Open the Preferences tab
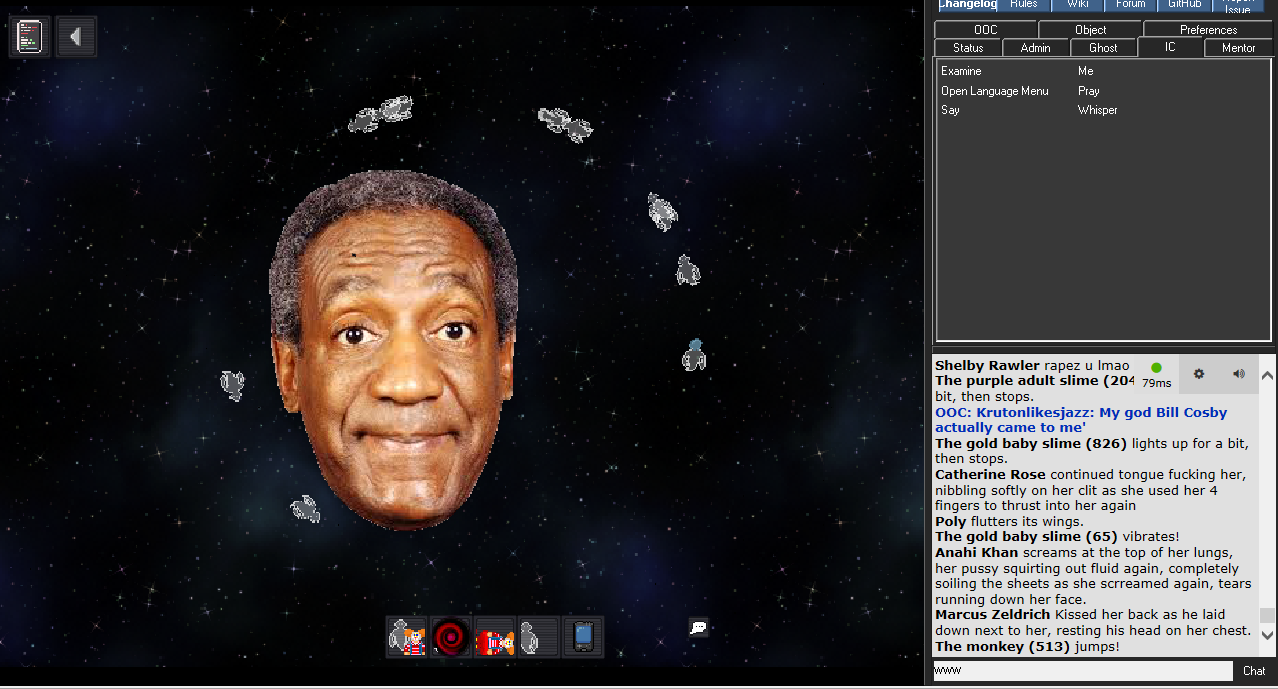1278x689 pixels. 1208,30
